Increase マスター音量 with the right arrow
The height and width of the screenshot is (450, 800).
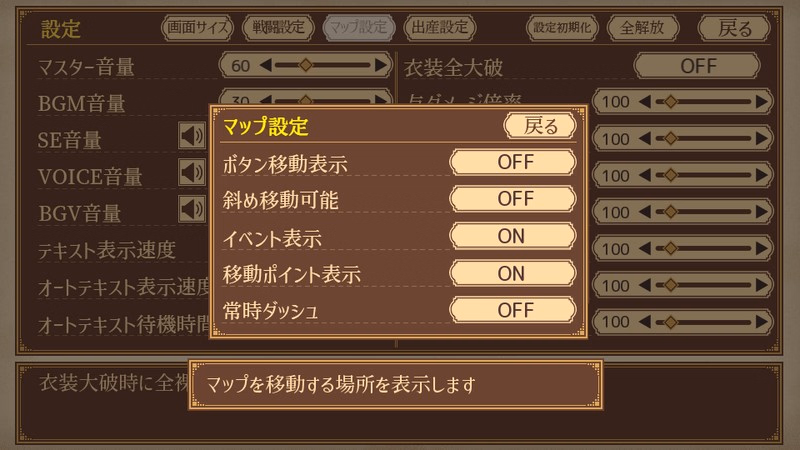381,65
